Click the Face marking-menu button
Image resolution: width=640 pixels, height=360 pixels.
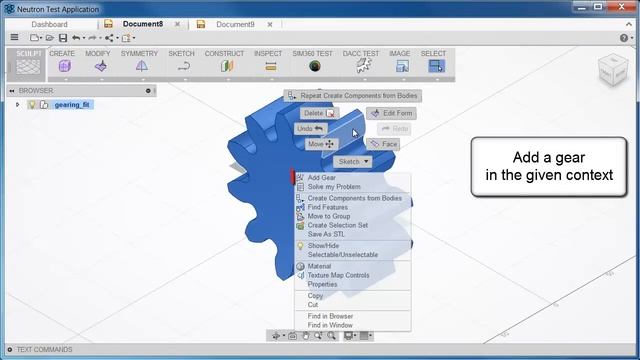point(383,144)
